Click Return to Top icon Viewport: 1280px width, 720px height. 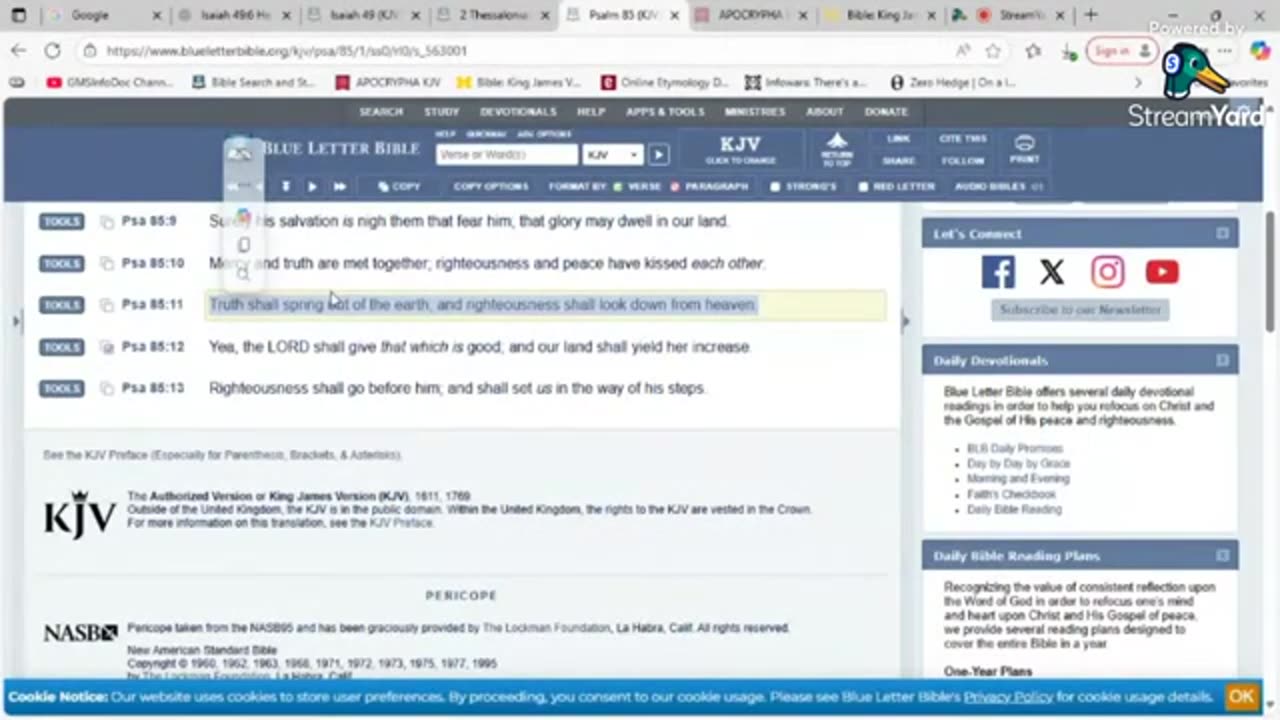tap(837, 149)
